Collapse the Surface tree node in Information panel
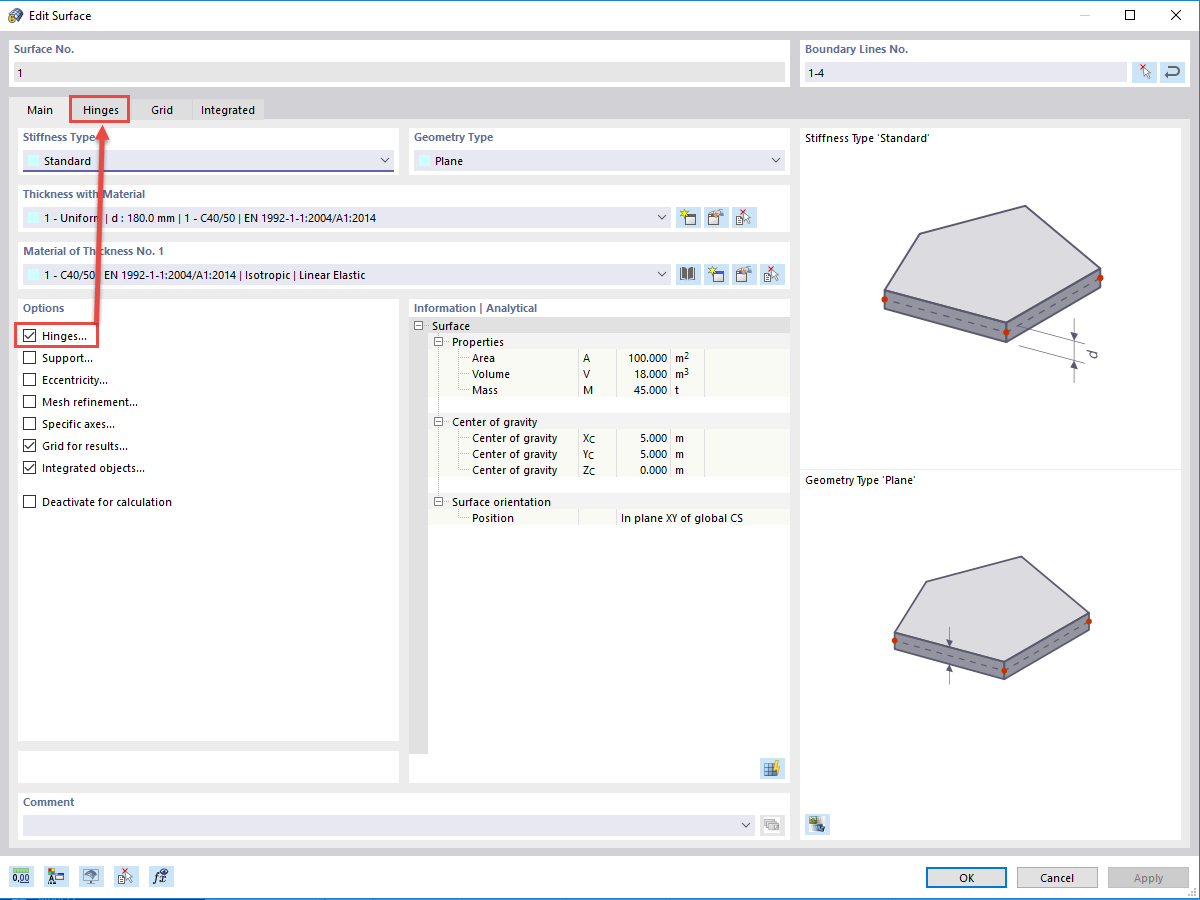This screenshot has height=900, width=1200. tap(419, 325)
